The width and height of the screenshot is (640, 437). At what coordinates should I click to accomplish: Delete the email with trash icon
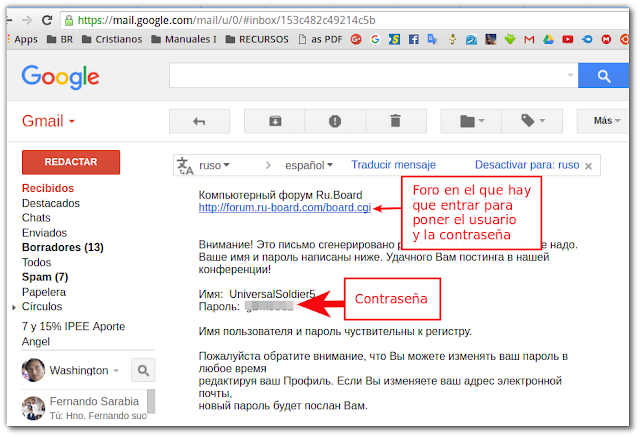(396, 121)
